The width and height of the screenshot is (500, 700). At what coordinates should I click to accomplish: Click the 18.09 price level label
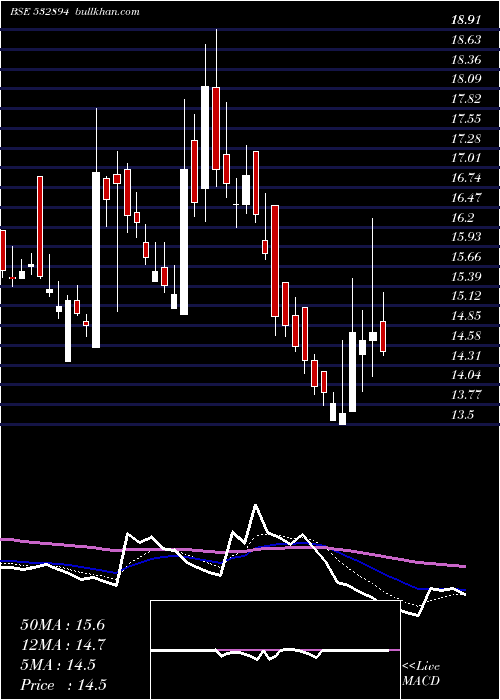click(466, 79)
